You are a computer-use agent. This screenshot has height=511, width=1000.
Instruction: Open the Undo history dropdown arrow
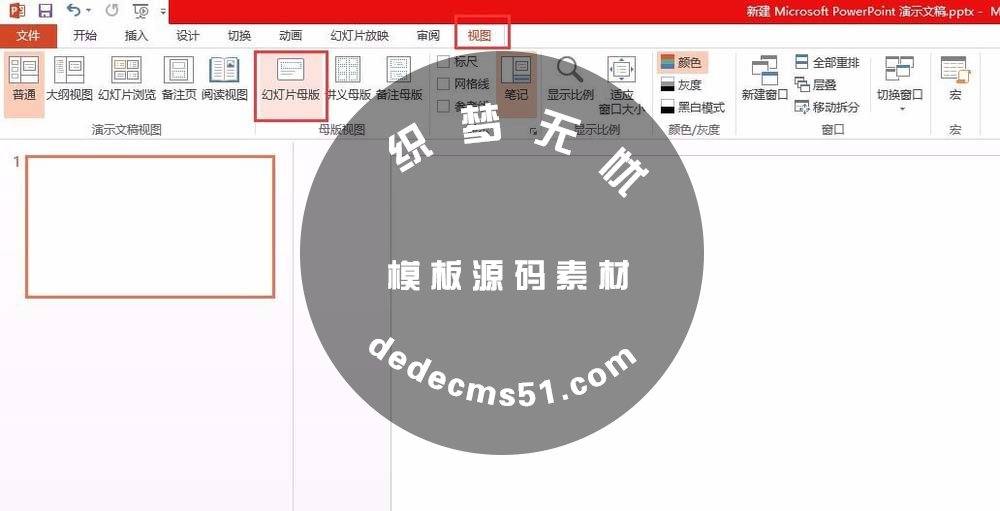(89, 11)
